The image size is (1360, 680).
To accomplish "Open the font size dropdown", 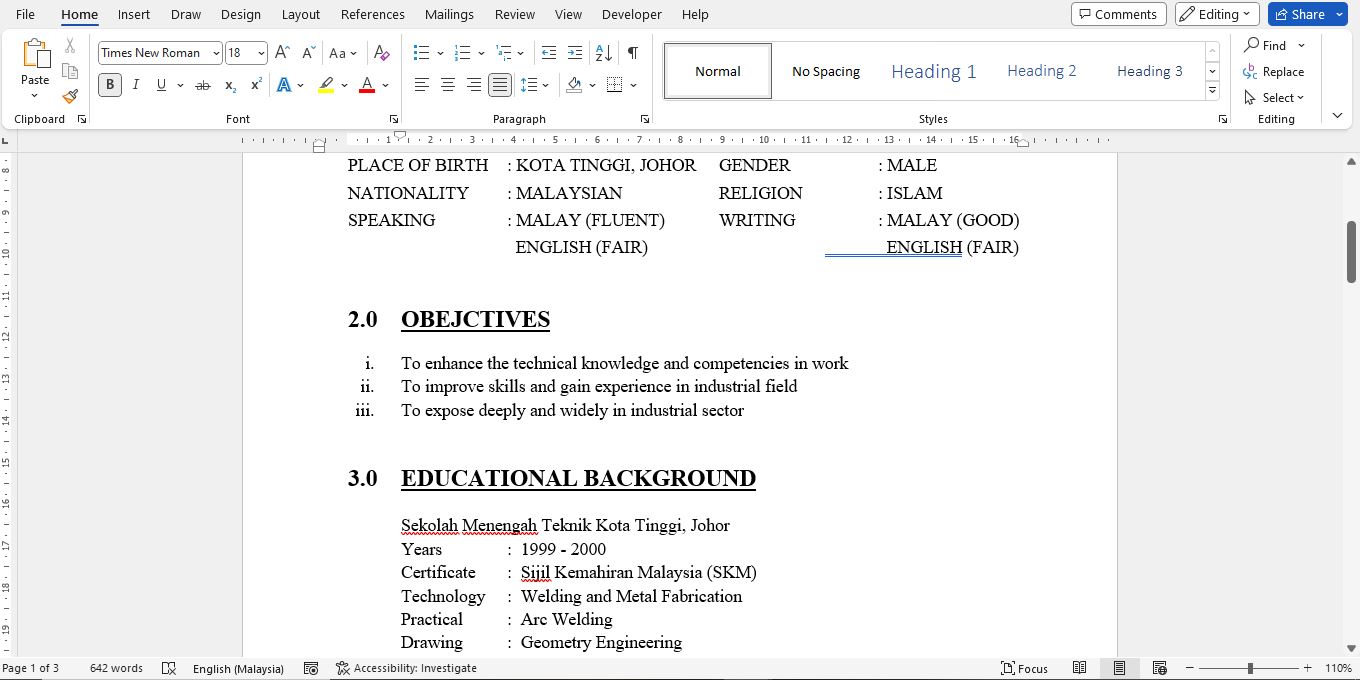I will pos(261,53).
